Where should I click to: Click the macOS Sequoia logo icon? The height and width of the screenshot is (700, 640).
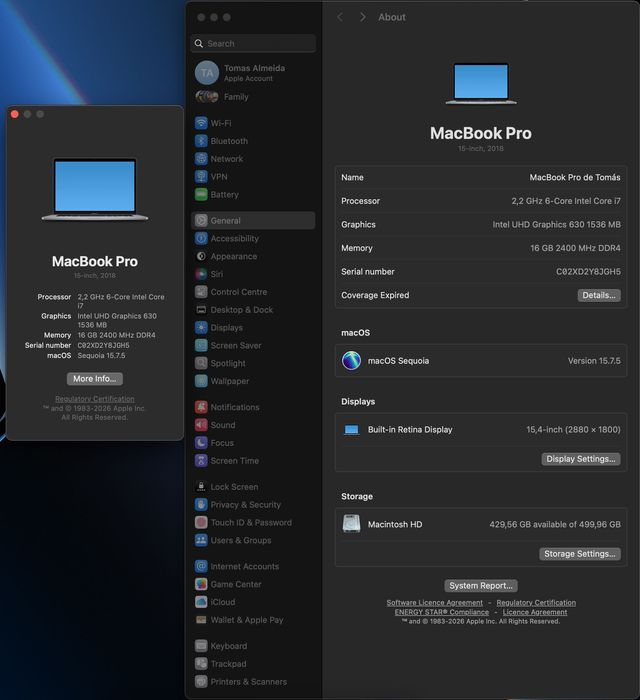351,360
